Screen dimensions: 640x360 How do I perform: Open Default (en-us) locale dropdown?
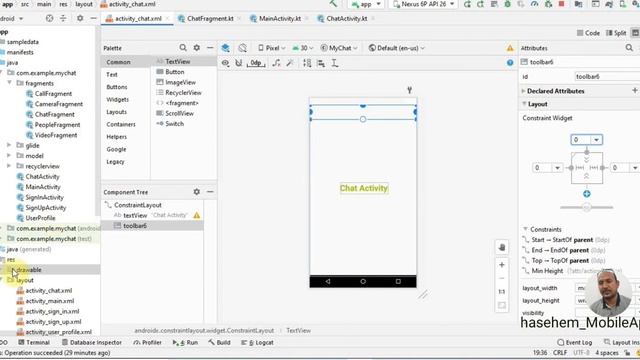click(396, 48)
